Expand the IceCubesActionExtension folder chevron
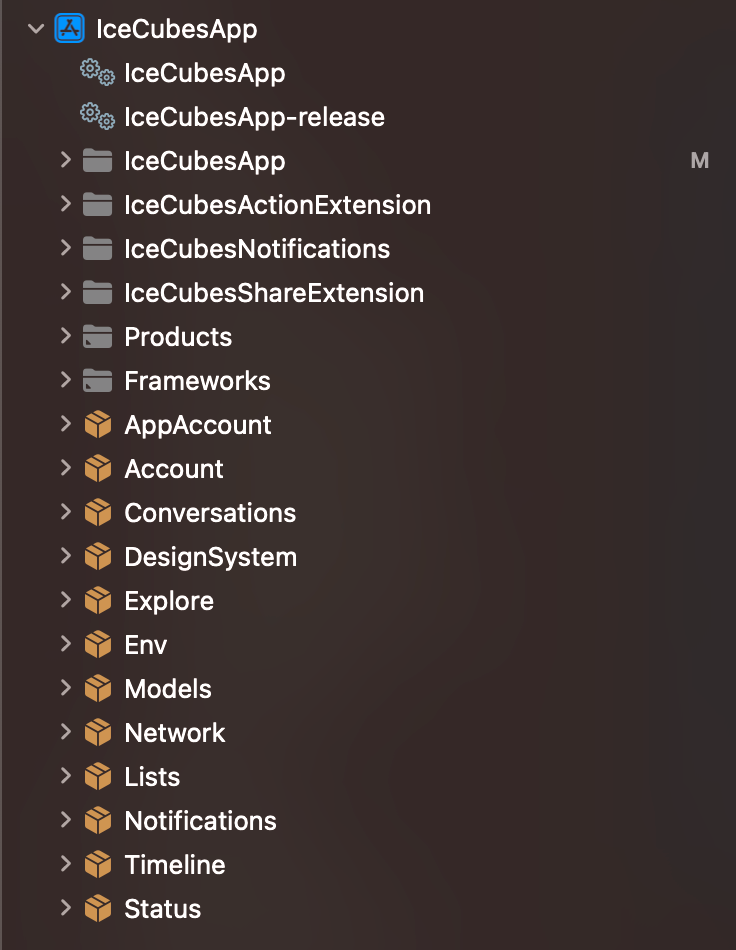This screenshot has width=736, height=950. pyautogui.click(x=65, y=204)
